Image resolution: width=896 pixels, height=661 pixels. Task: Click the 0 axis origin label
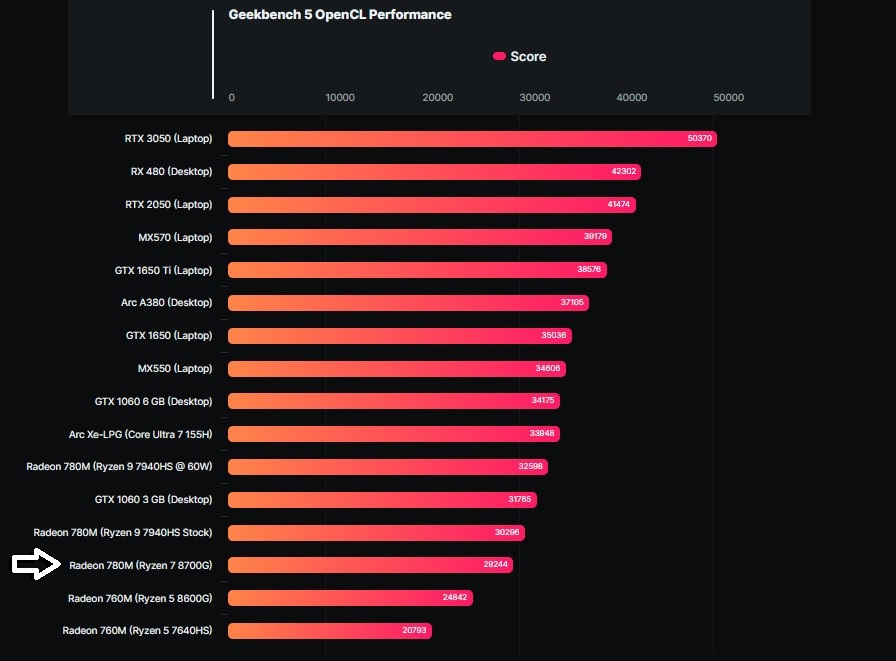(x=231, y=97)
